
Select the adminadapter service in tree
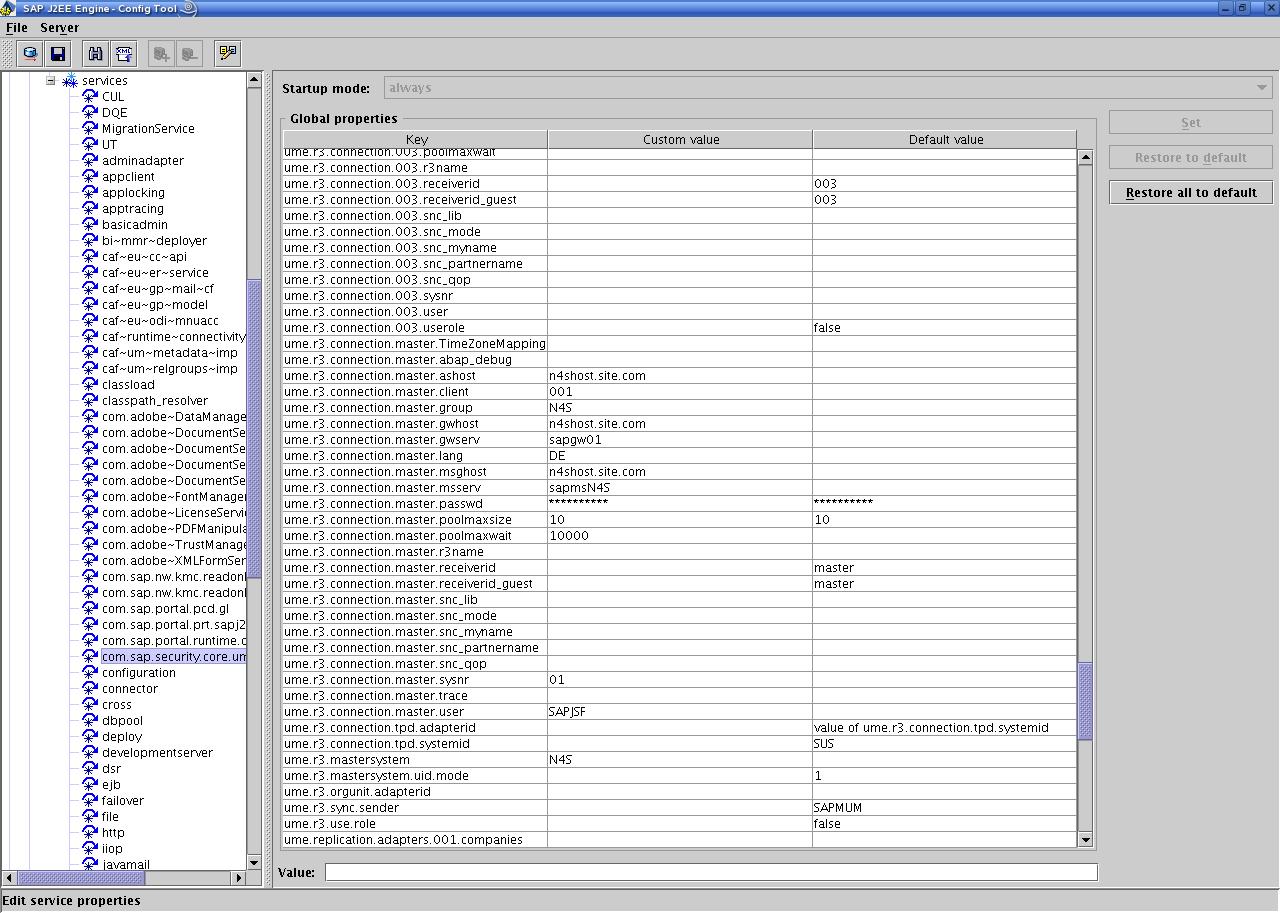click(x=142, y=161)
